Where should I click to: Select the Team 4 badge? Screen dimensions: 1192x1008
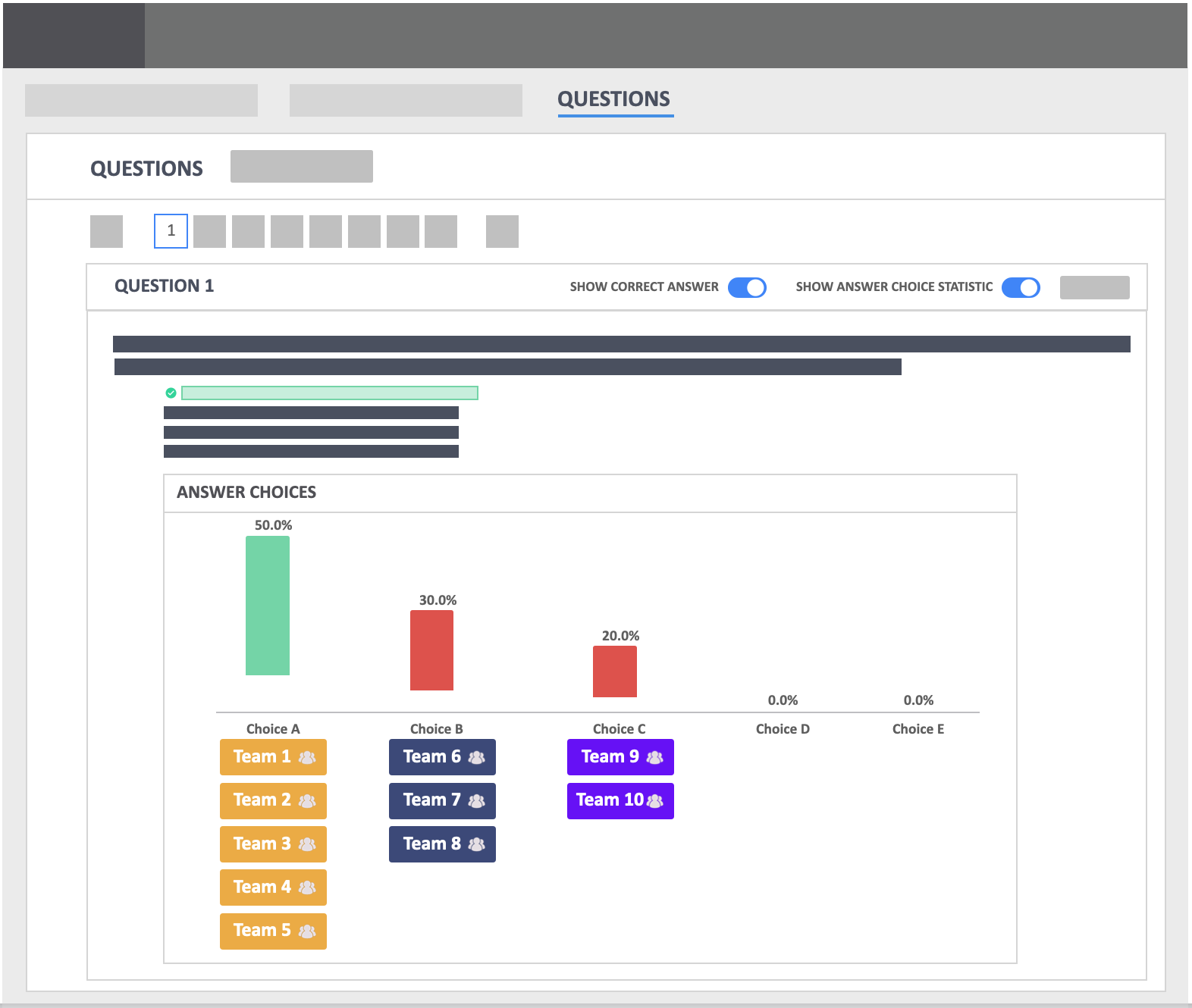coord(273,887)
